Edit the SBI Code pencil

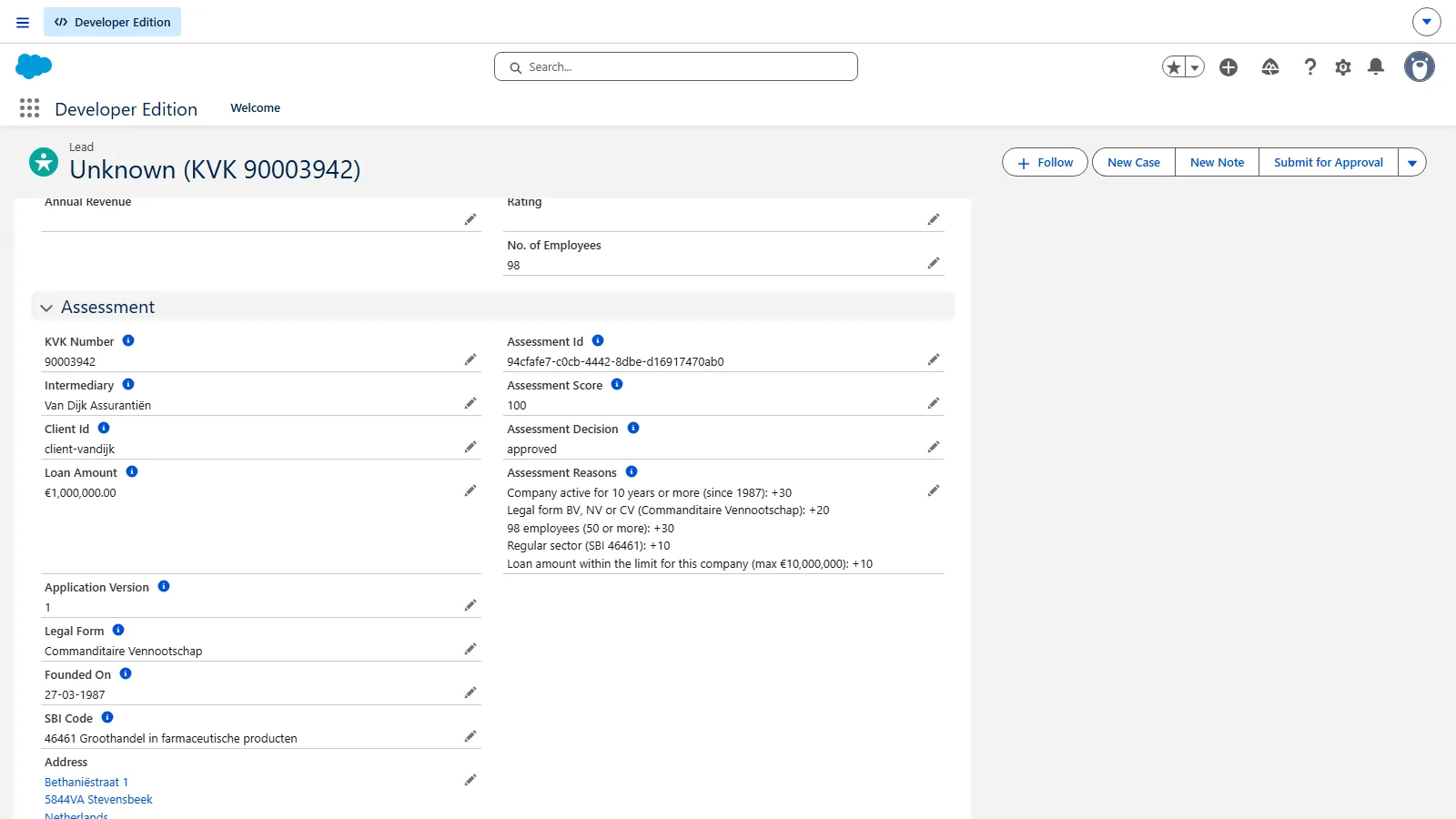[x=470, y=736]
